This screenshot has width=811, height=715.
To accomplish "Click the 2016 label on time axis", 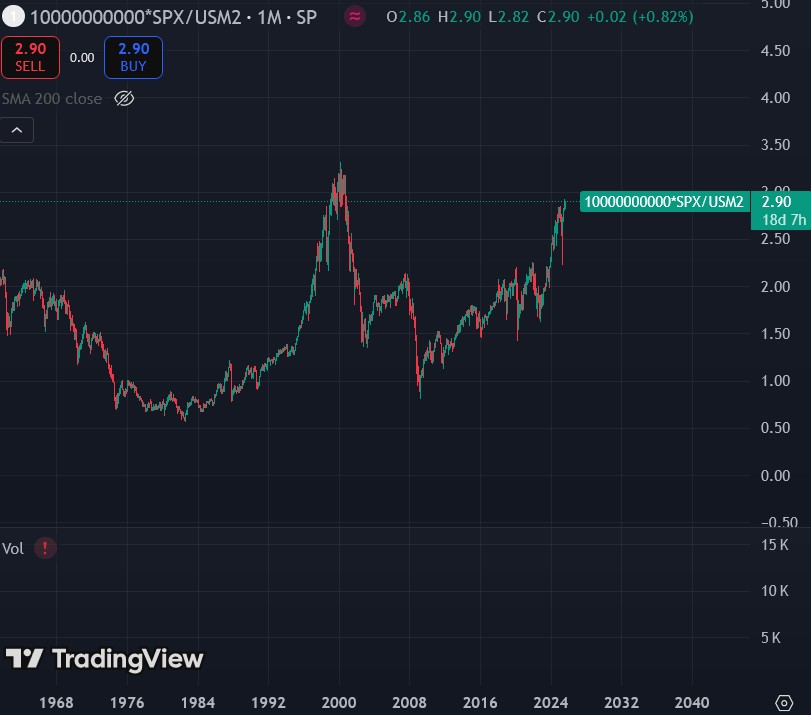I will click(480, 703).
